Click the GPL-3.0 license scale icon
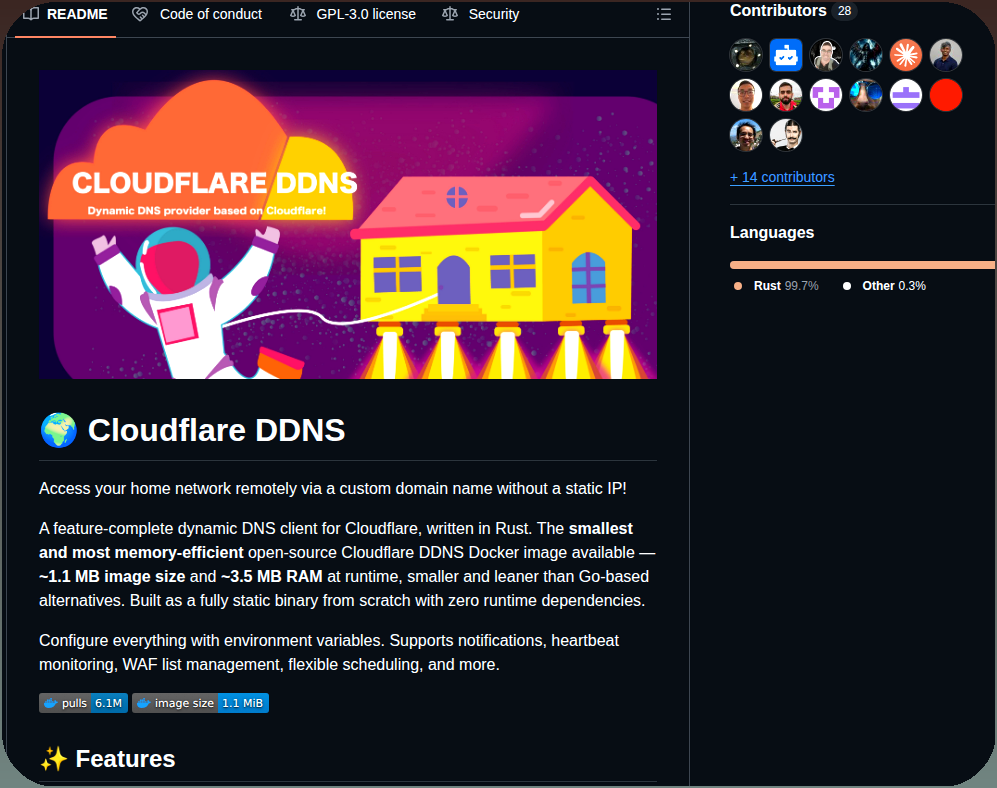 [298, 14]
